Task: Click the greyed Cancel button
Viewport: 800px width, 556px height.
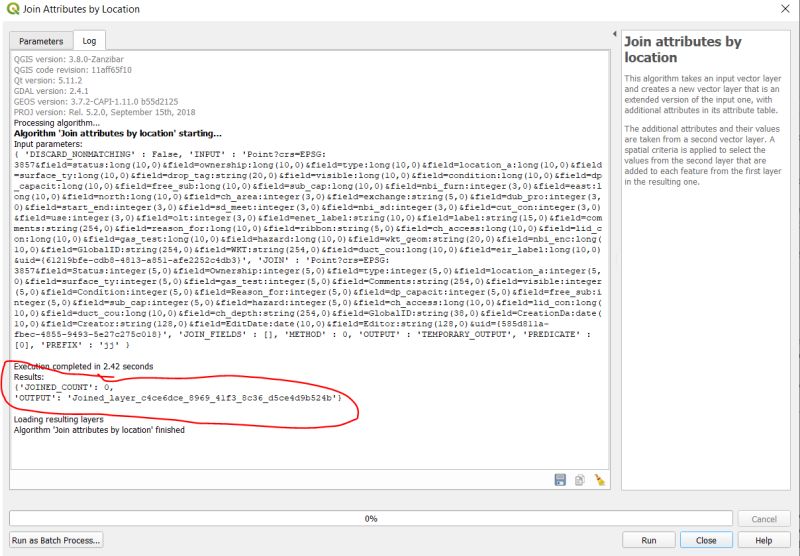Action: click(764, 519)
